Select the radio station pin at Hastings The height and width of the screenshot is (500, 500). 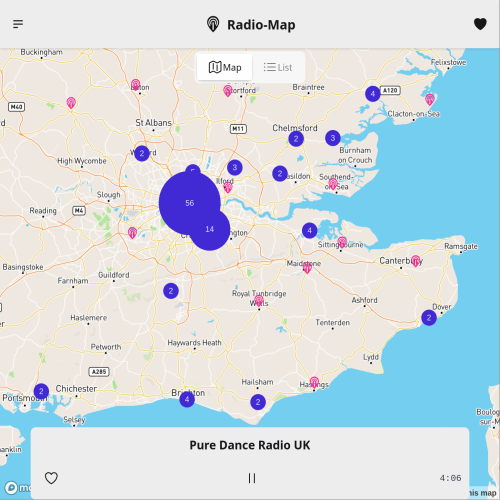click(314, 383)
